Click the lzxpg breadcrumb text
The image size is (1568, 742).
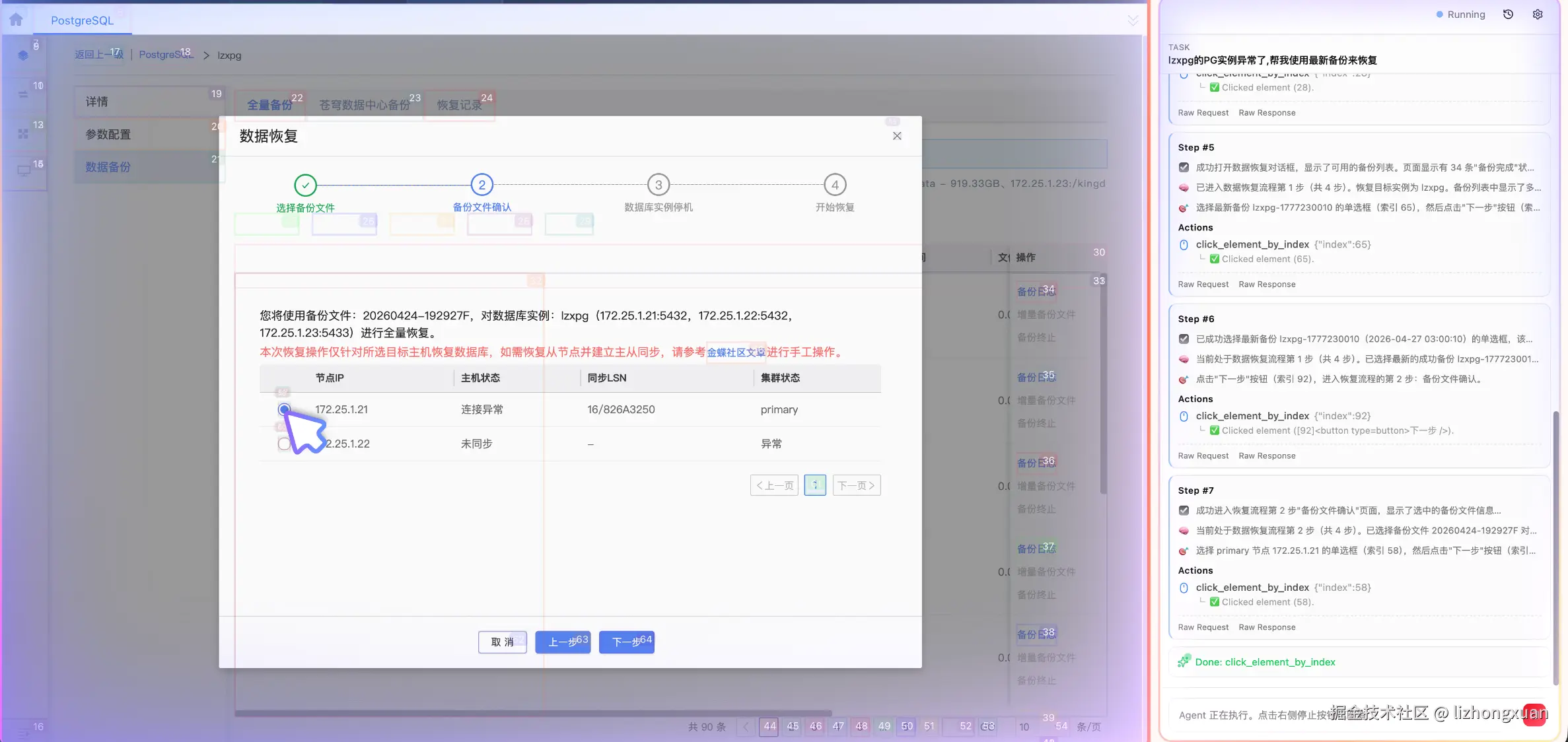[229, 55]
